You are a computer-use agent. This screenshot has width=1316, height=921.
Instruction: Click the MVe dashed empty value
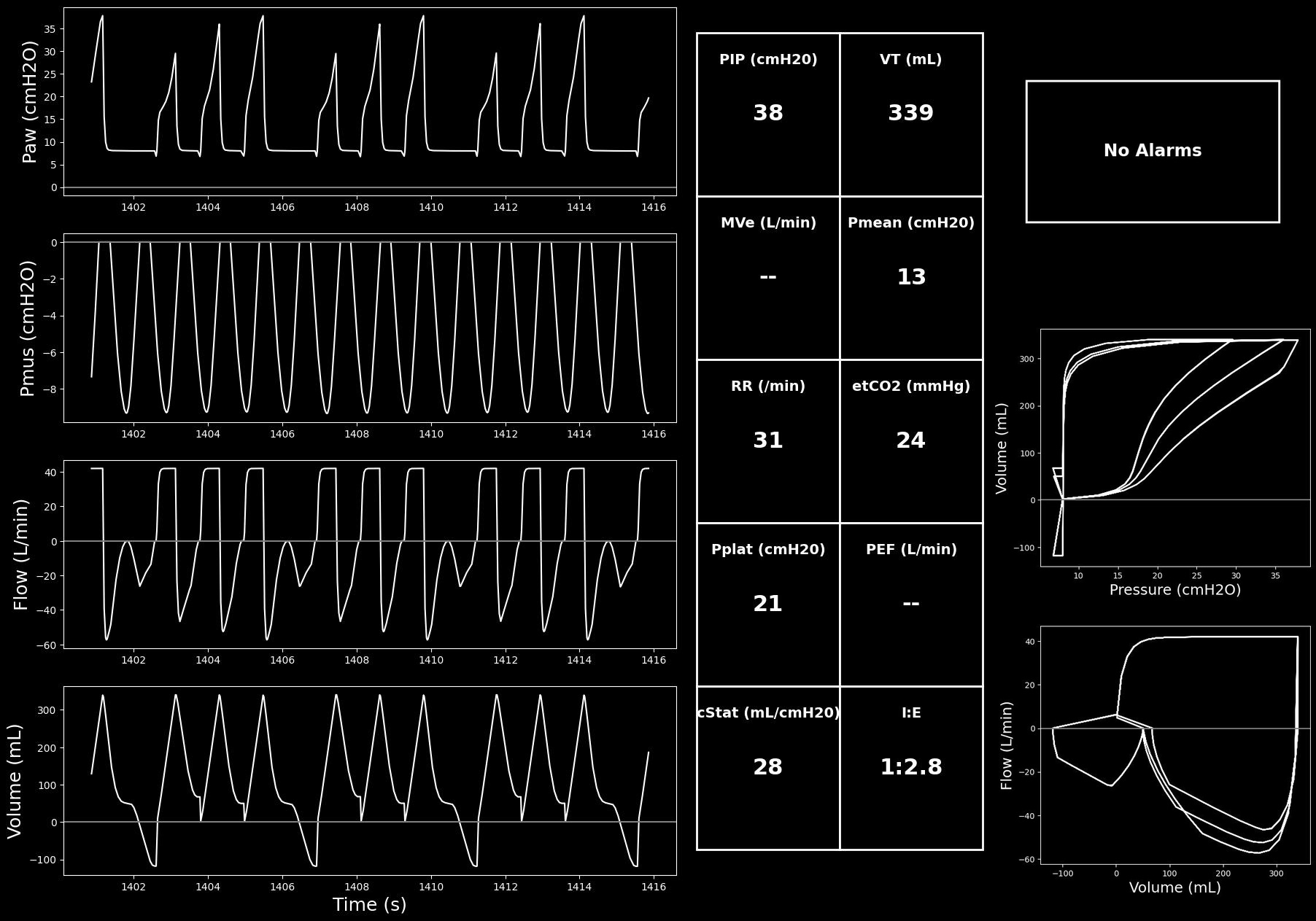768,277
